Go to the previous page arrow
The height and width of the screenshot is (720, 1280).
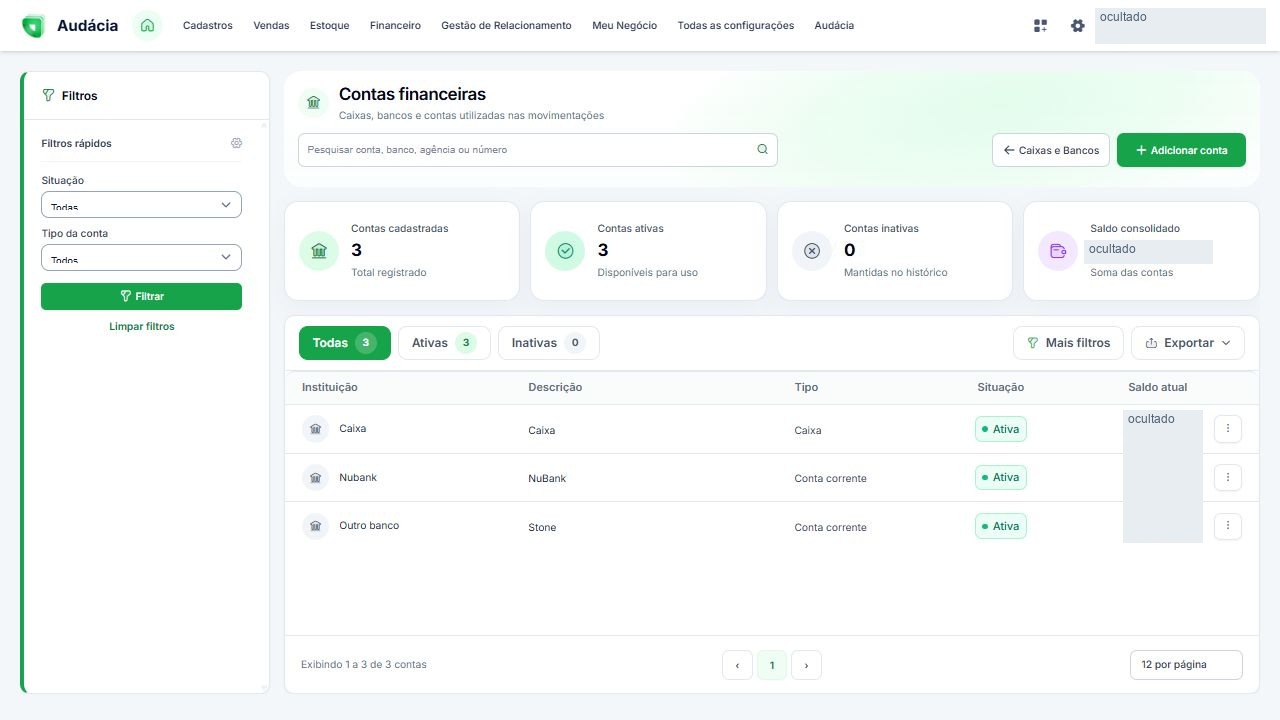click(x=737, y=665)
